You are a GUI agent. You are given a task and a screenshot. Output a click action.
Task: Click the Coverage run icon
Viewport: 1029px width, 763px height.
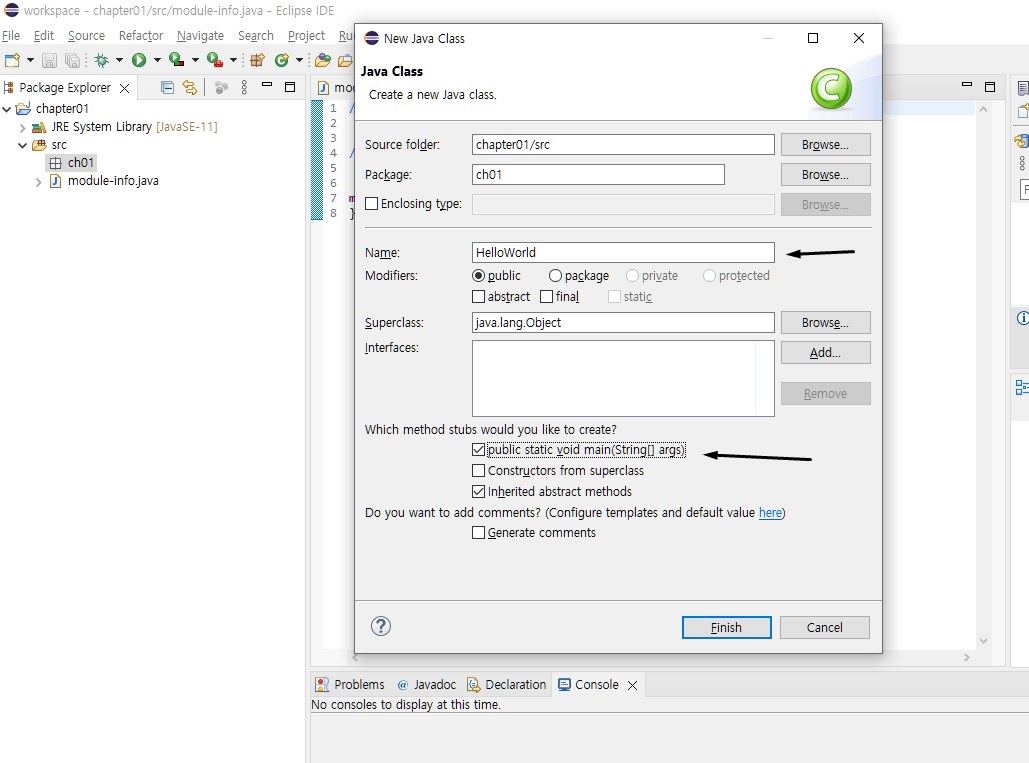176,60
